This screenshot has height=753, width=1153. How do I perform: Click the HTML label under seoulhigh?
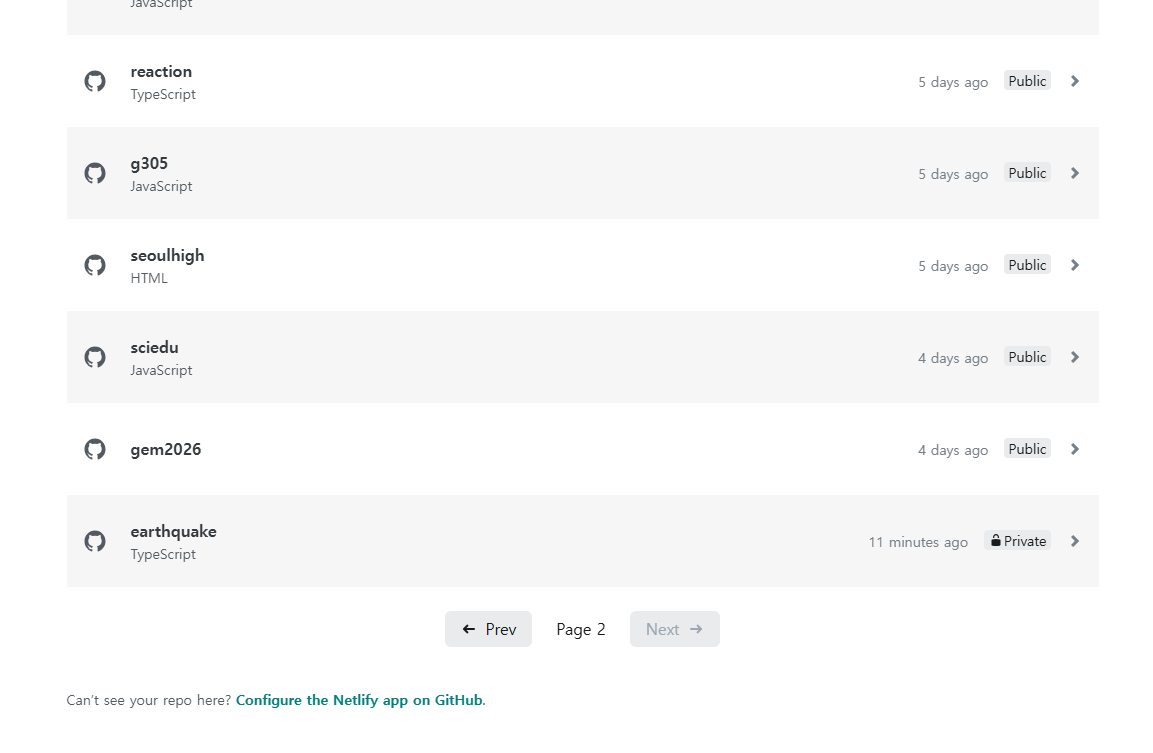(149, 278)
